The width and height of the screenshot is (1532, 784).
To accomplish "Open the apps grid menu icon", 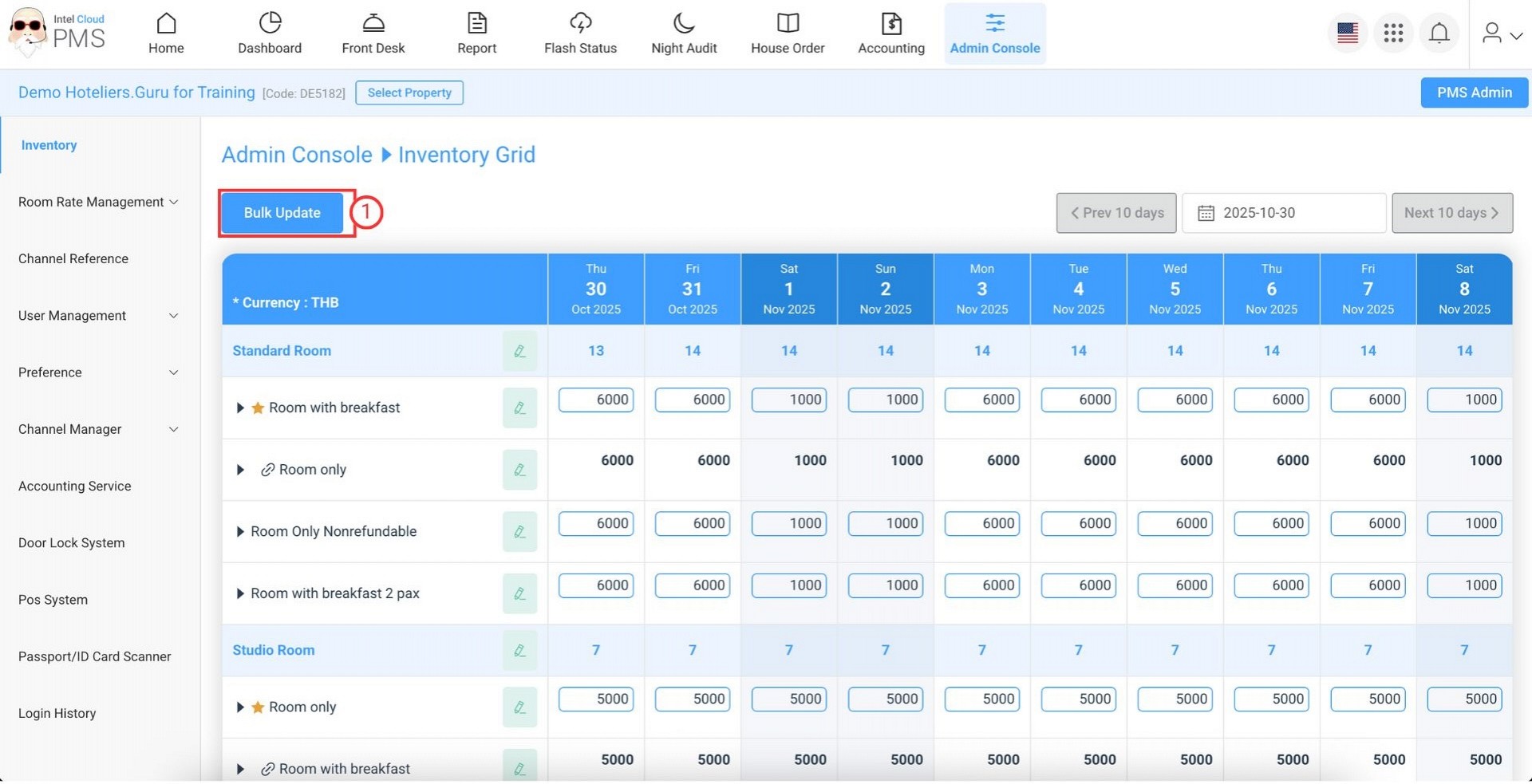I will 1393,33.
